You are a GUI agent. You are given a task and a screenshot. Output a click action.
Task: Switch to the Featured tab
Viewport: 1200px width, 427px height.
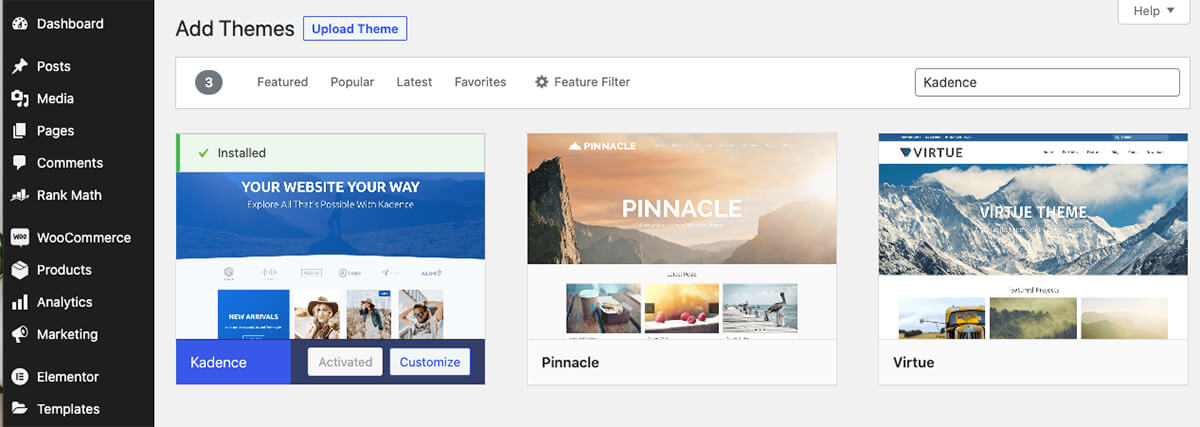point(282,82)
